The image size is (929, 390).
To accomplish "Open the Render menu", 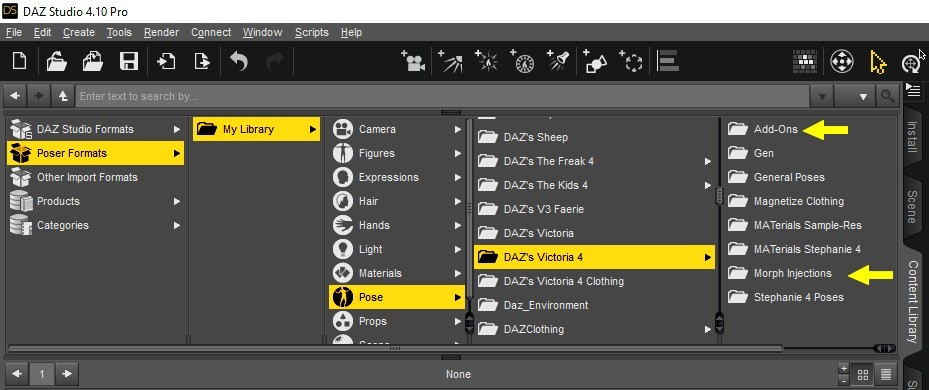I will pyautogui.click(x=161, y=32).
